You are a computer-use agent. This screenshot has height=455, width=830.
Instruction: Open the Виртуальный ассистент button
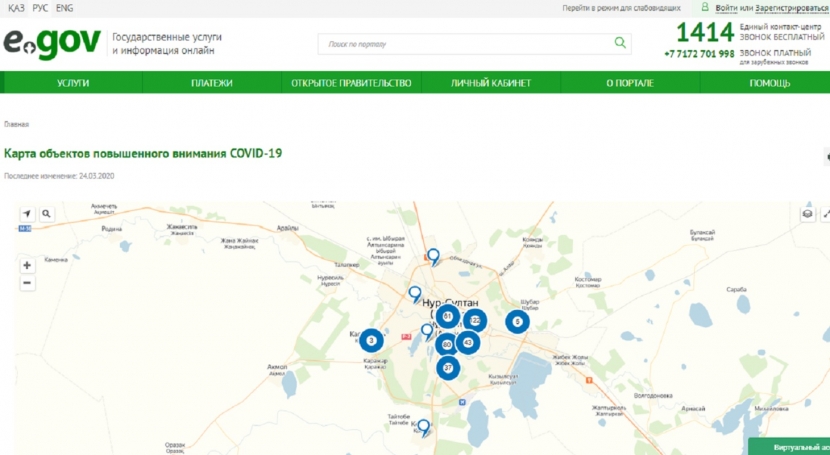click(x=790, y=447)
